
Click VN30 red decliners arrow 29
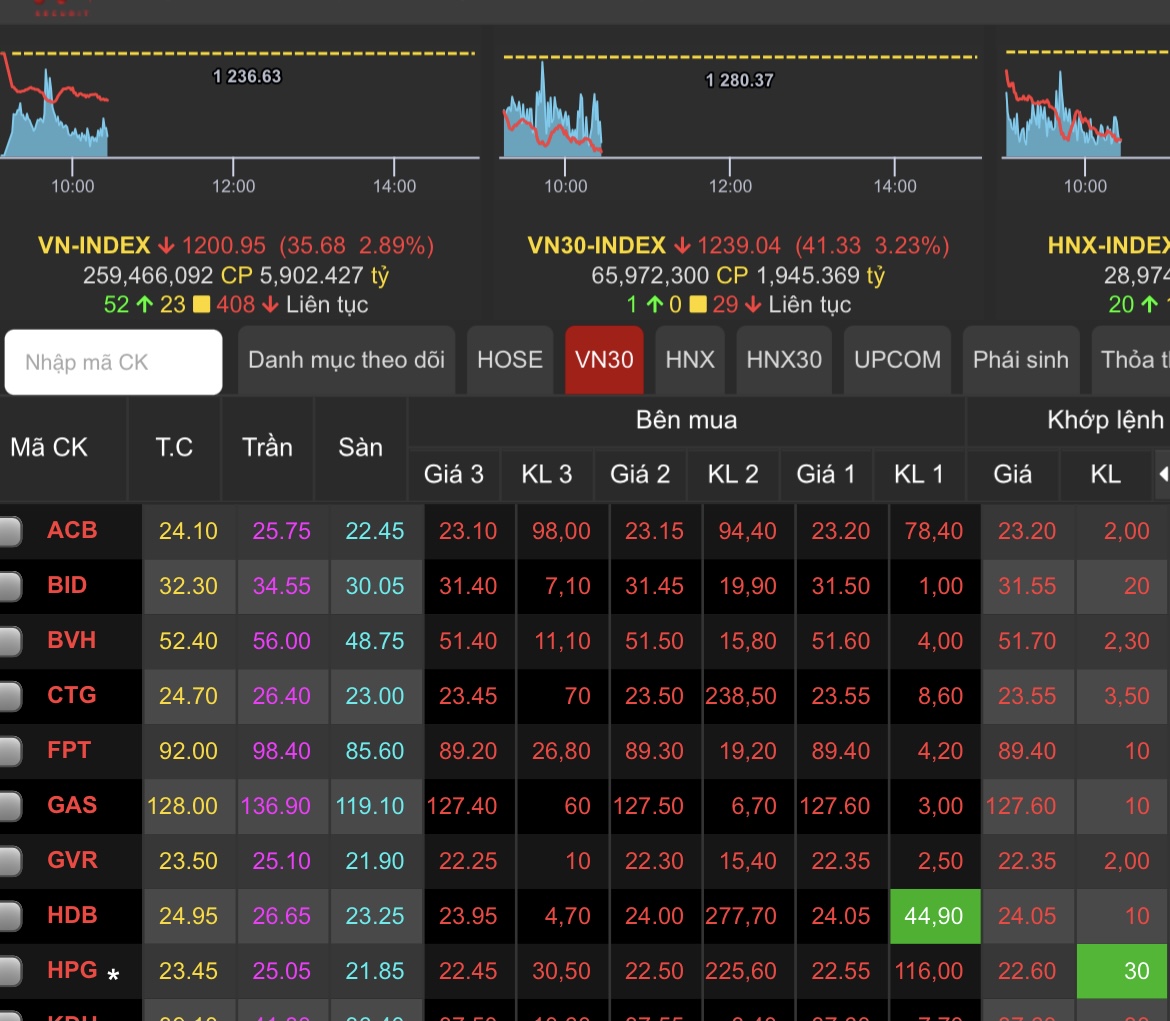(753, 305)
